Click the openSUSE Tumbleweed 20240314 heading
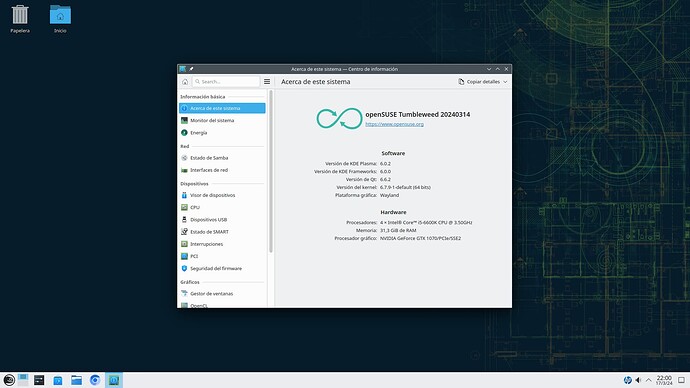The image size is (690, 388). click(418, 114)
